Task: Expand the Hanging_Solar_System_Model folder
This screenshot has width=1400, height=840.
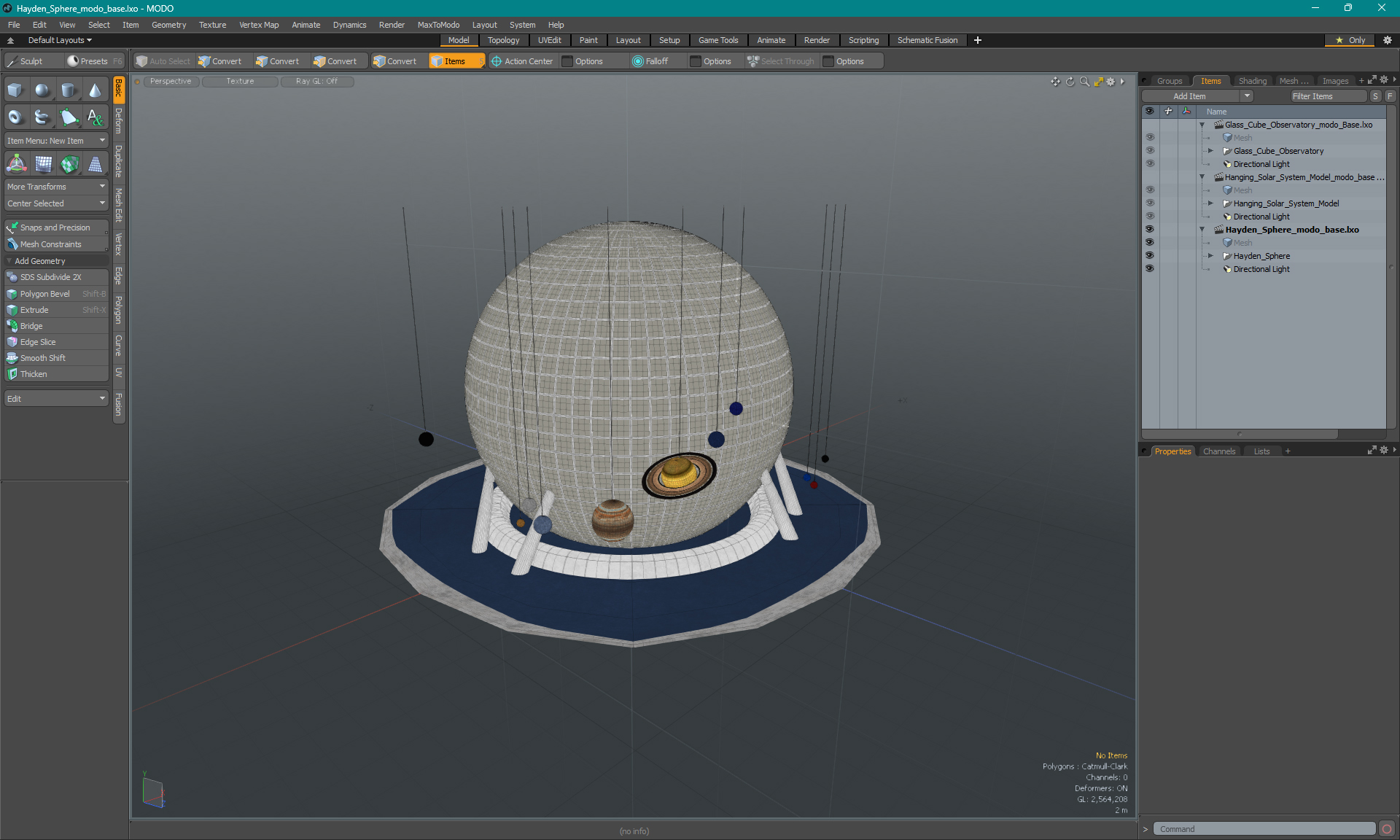Action: (1211, 203)
